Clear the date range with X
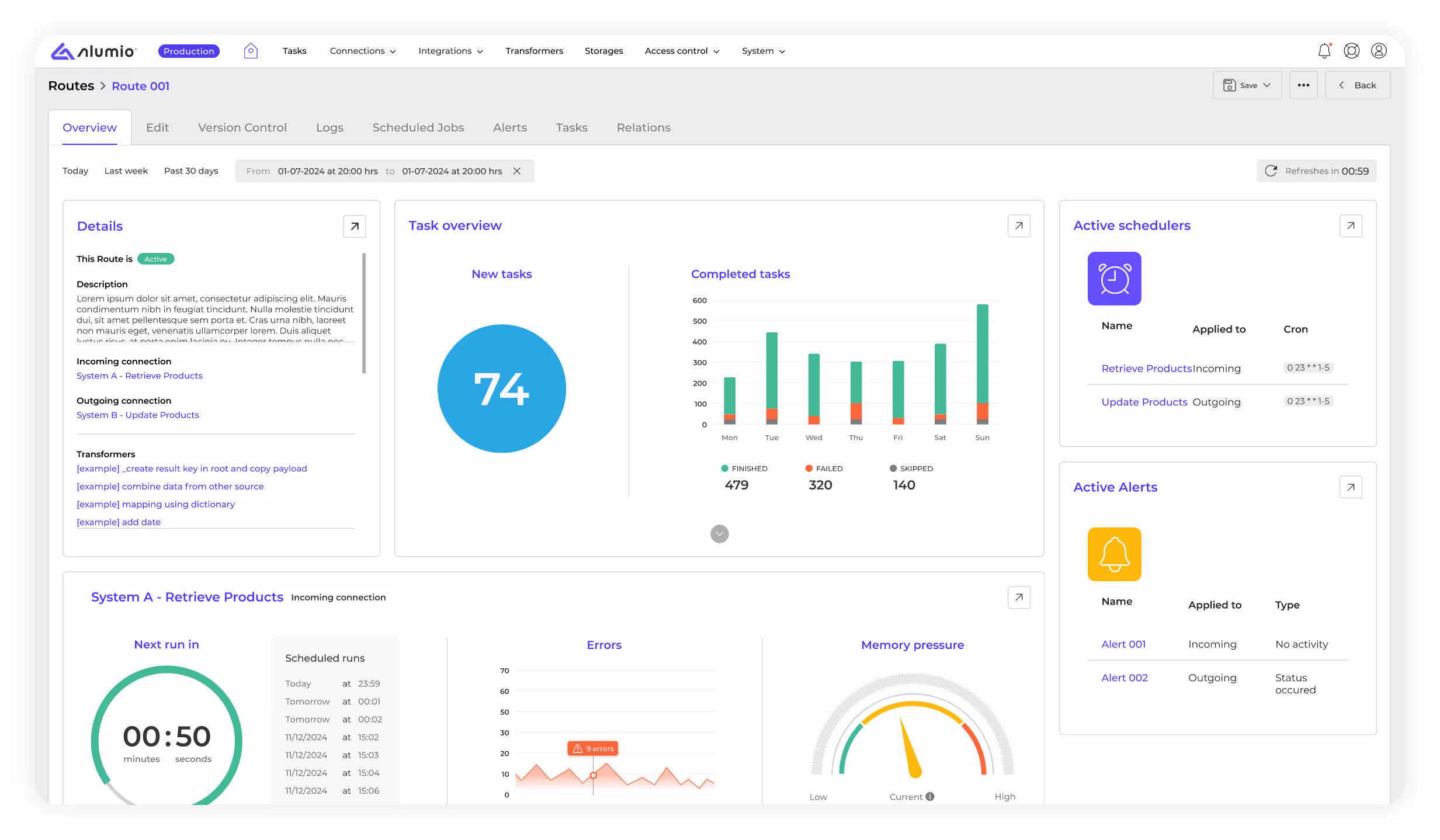Viewport: 1440px width, 840px height. 517,171
